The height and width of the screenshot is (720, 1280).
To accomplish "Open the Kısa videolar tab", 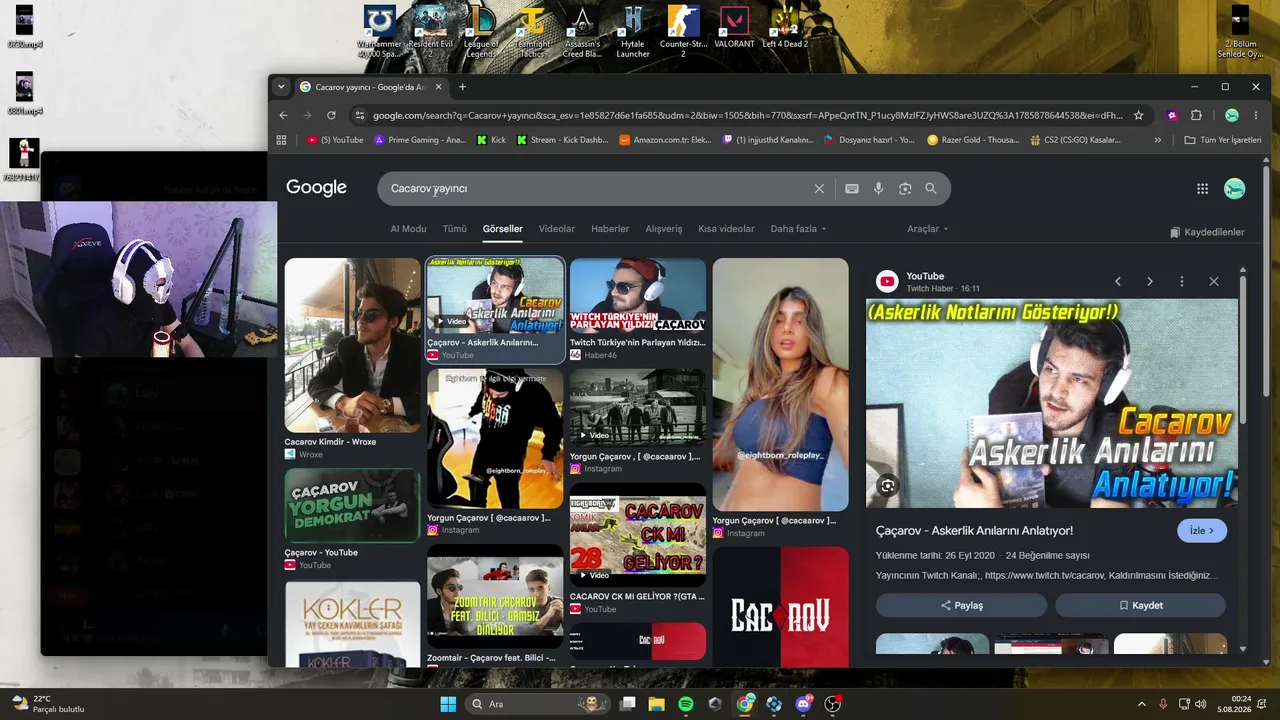I will pyautogui.click(x=726, y=229).
